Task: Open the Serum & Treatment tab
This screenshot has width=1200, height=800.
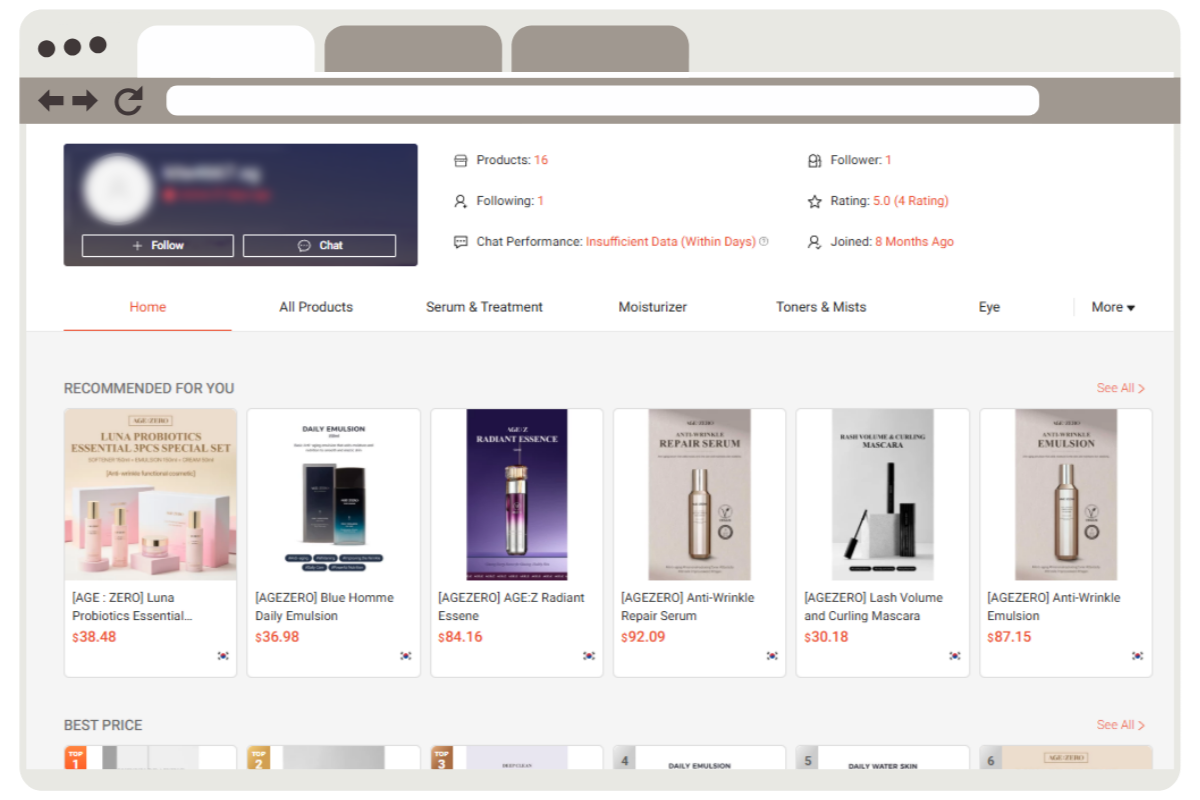Action: [x=484, y=307]
